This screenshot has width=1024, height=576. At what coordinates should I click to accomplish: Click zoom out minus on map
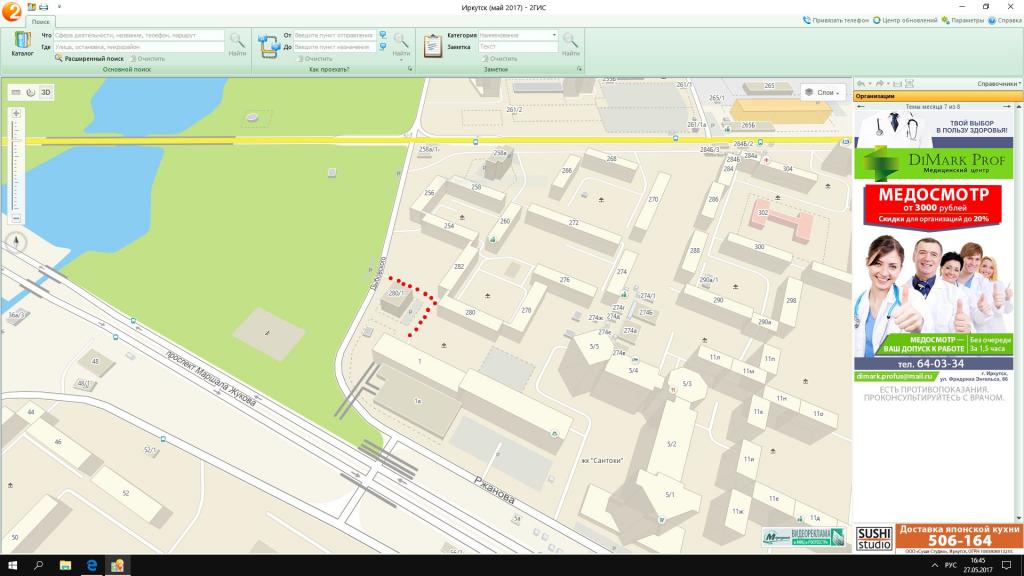[16, 218]
